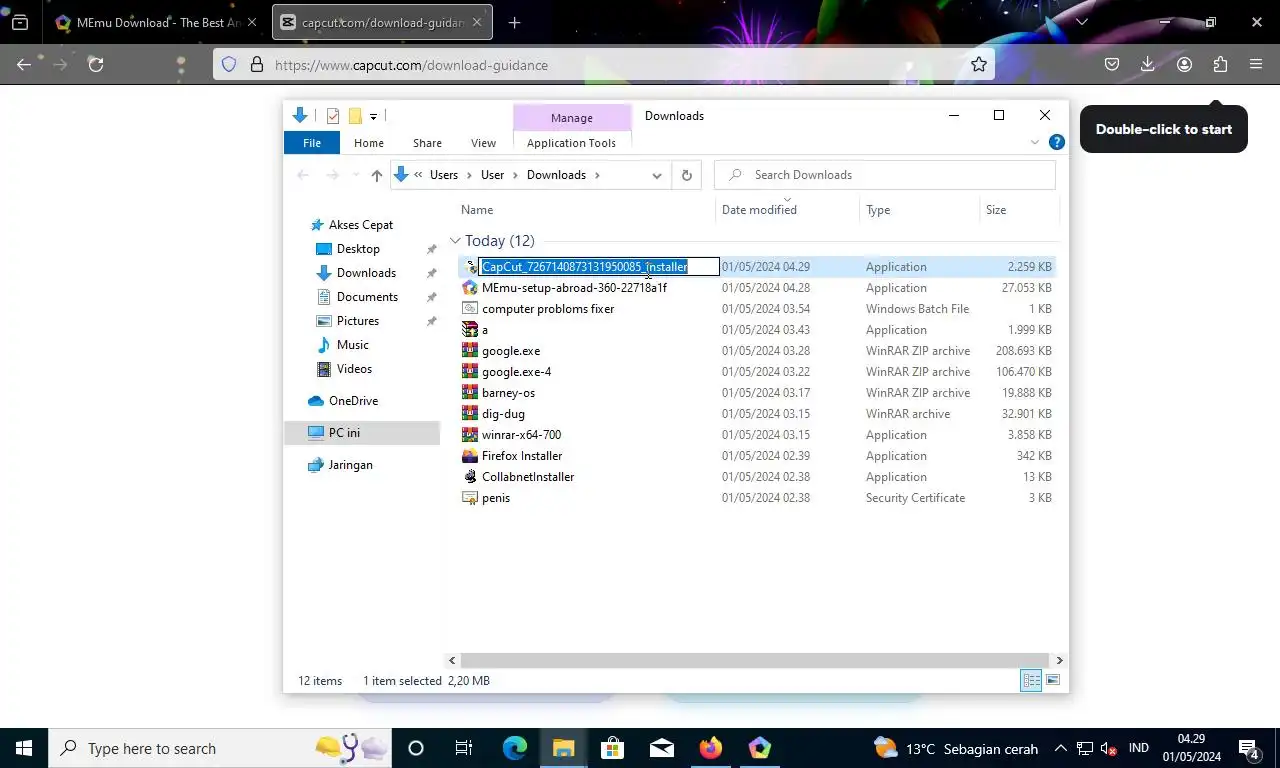The height and width of the screenshot is (768, 1280).
Task: Click the Firefox back arrow
Action: coord(24,64)
